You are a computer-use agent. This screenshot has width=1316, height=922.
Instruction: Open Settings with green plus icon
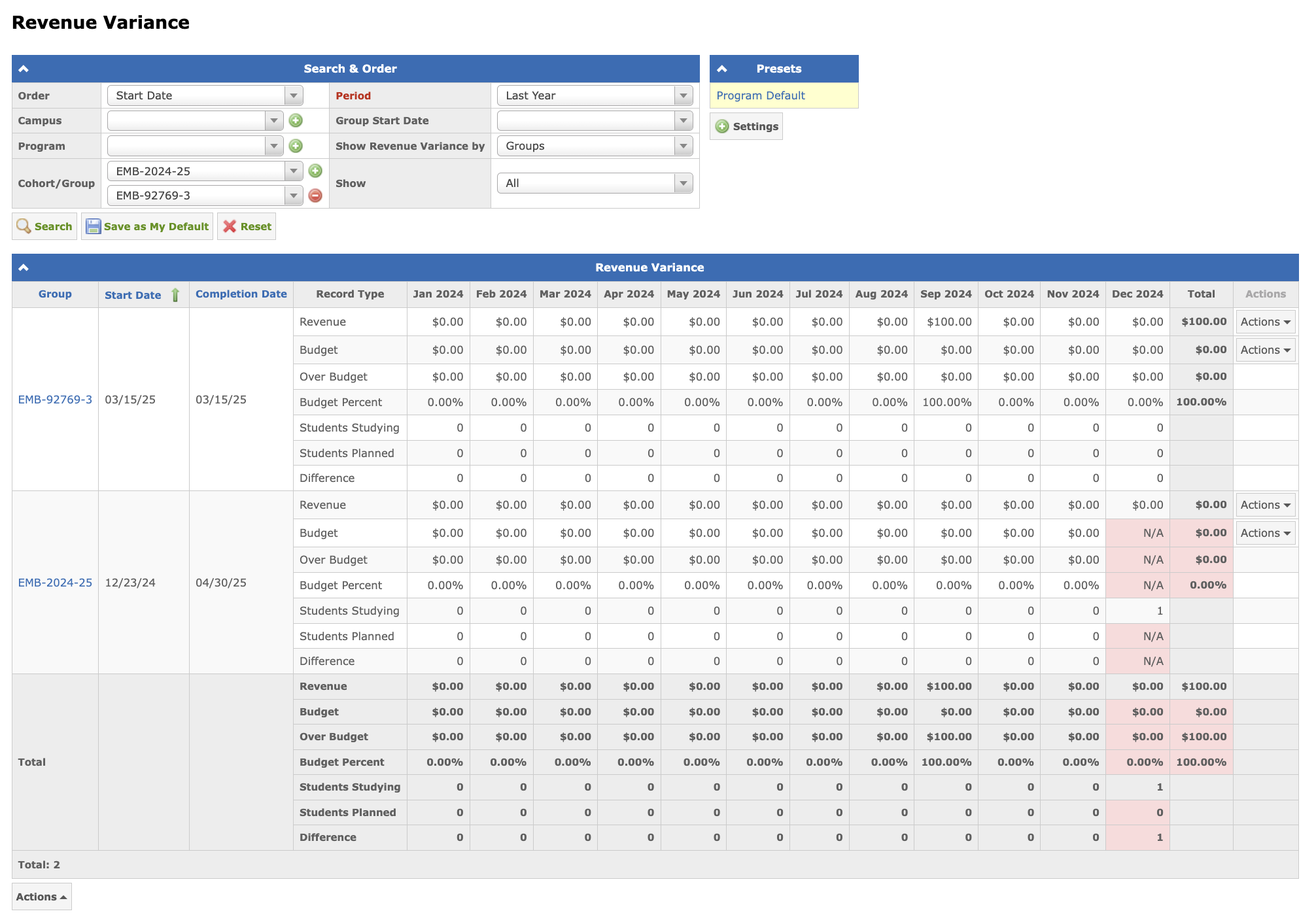coord(746,126)
